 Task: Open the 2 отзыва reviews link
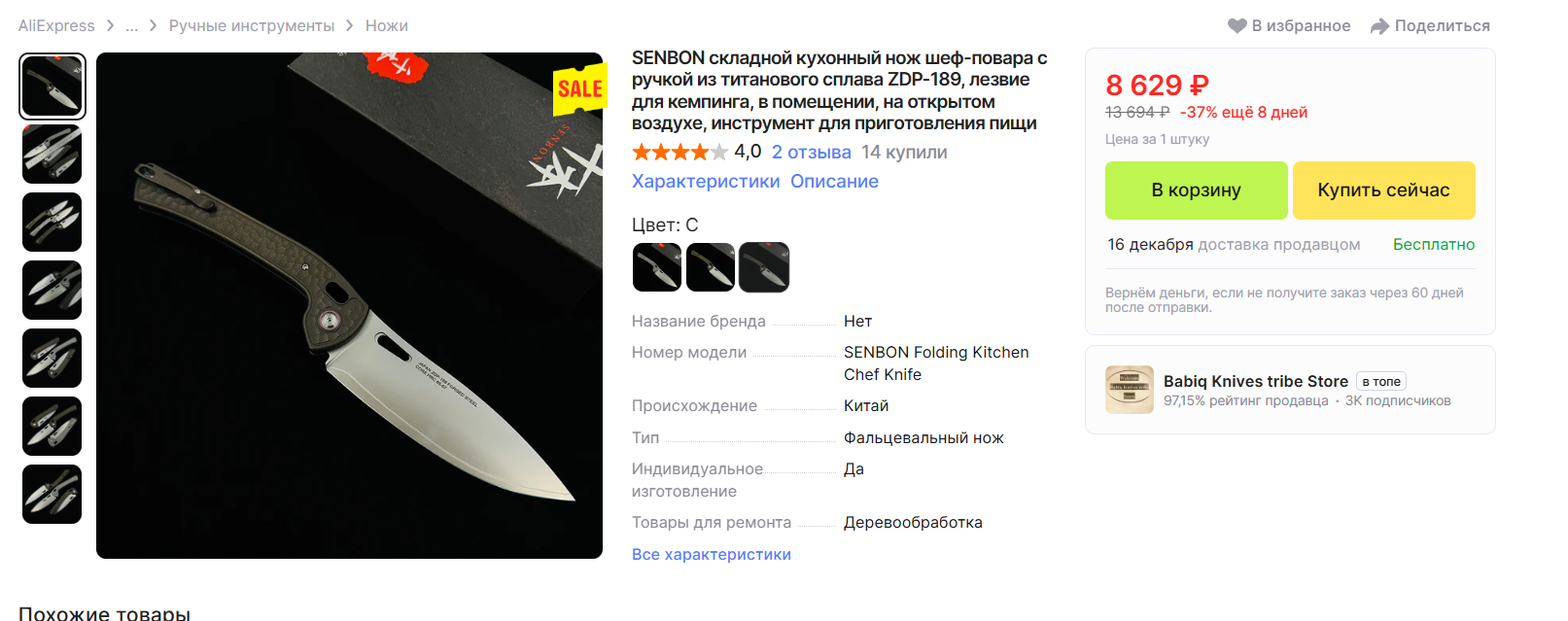pos(812,153)
